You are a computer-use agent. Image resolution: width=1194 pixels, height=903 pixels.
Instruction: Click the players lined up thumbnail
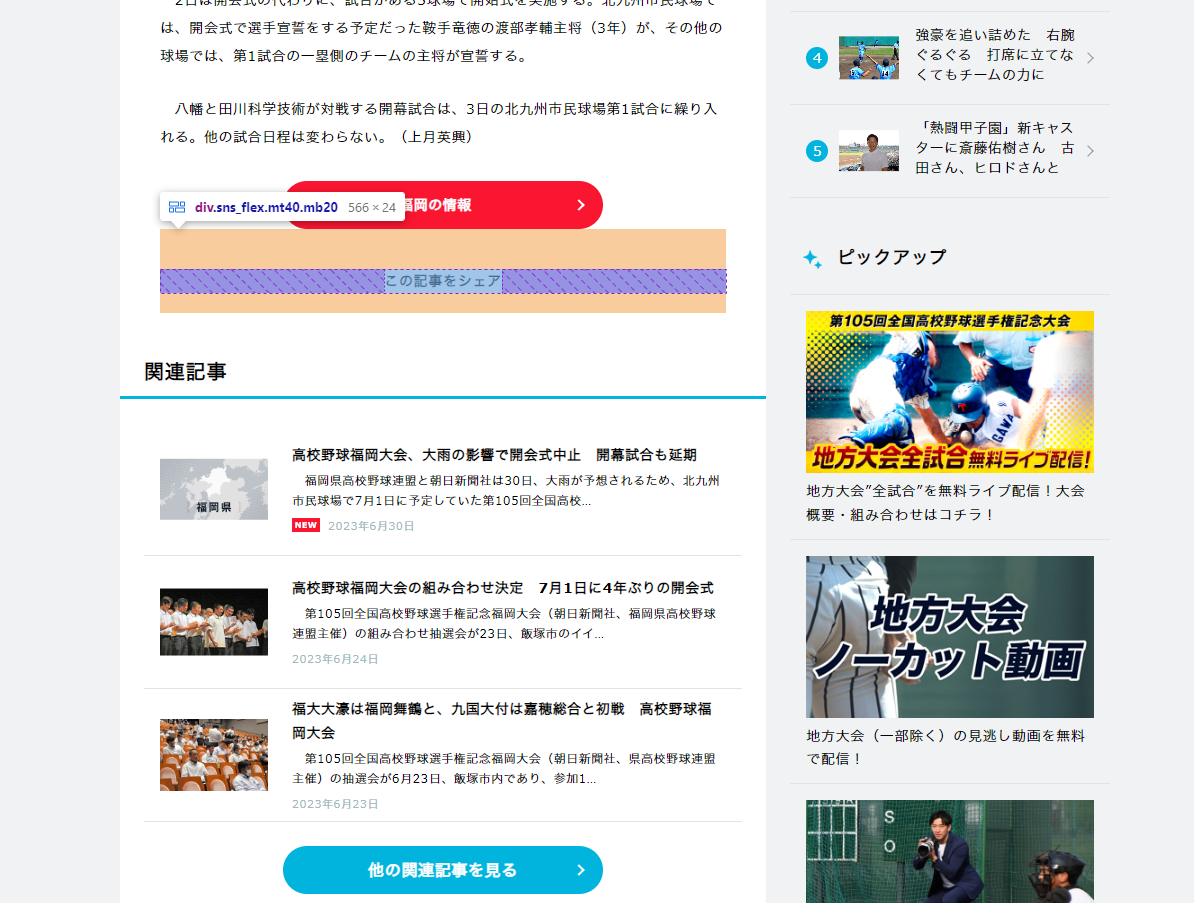[x=214, y=622]
